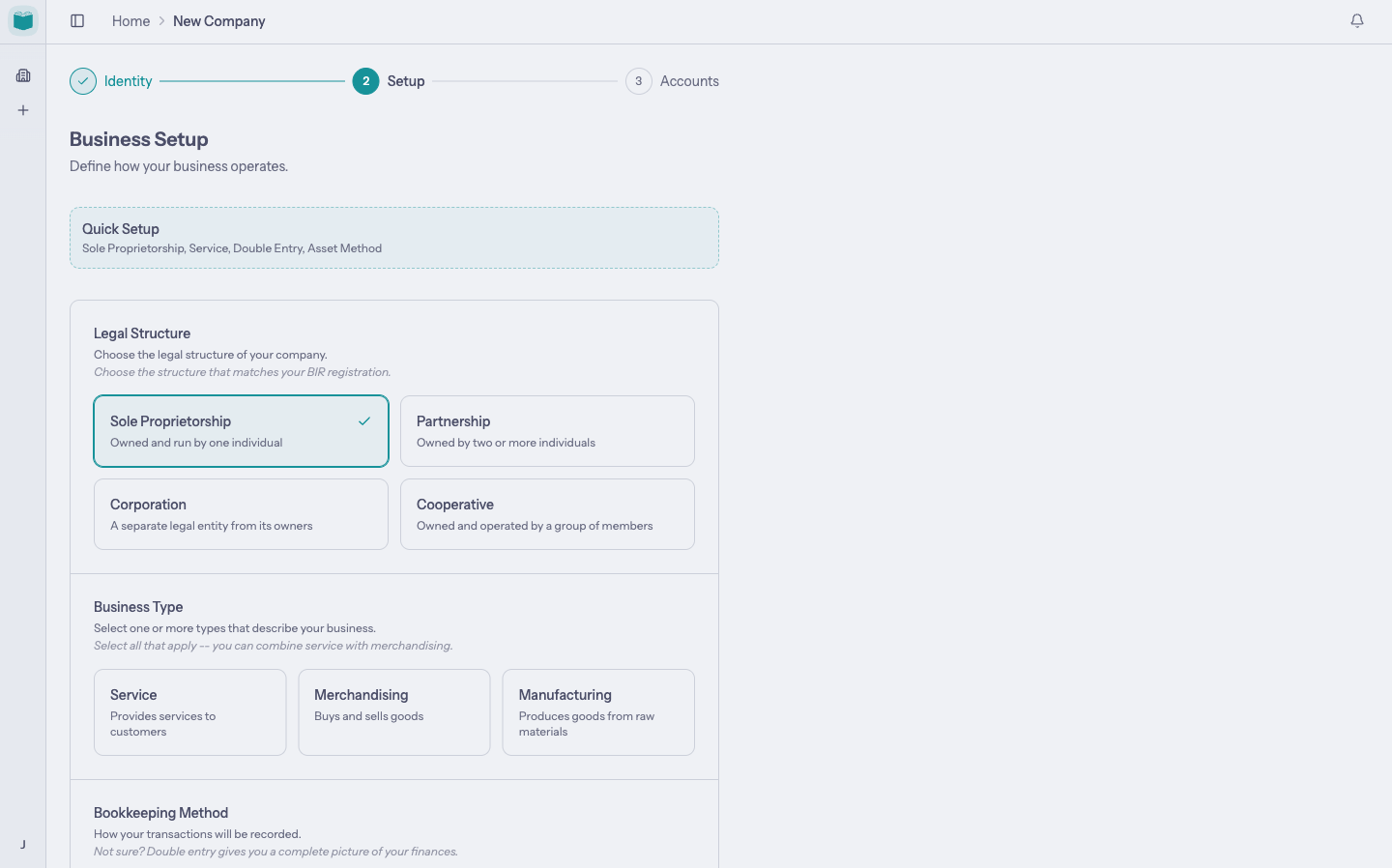Toggle the sidebar panel icon
This screenshot has height=868, width=1392.
coord(77,21)
